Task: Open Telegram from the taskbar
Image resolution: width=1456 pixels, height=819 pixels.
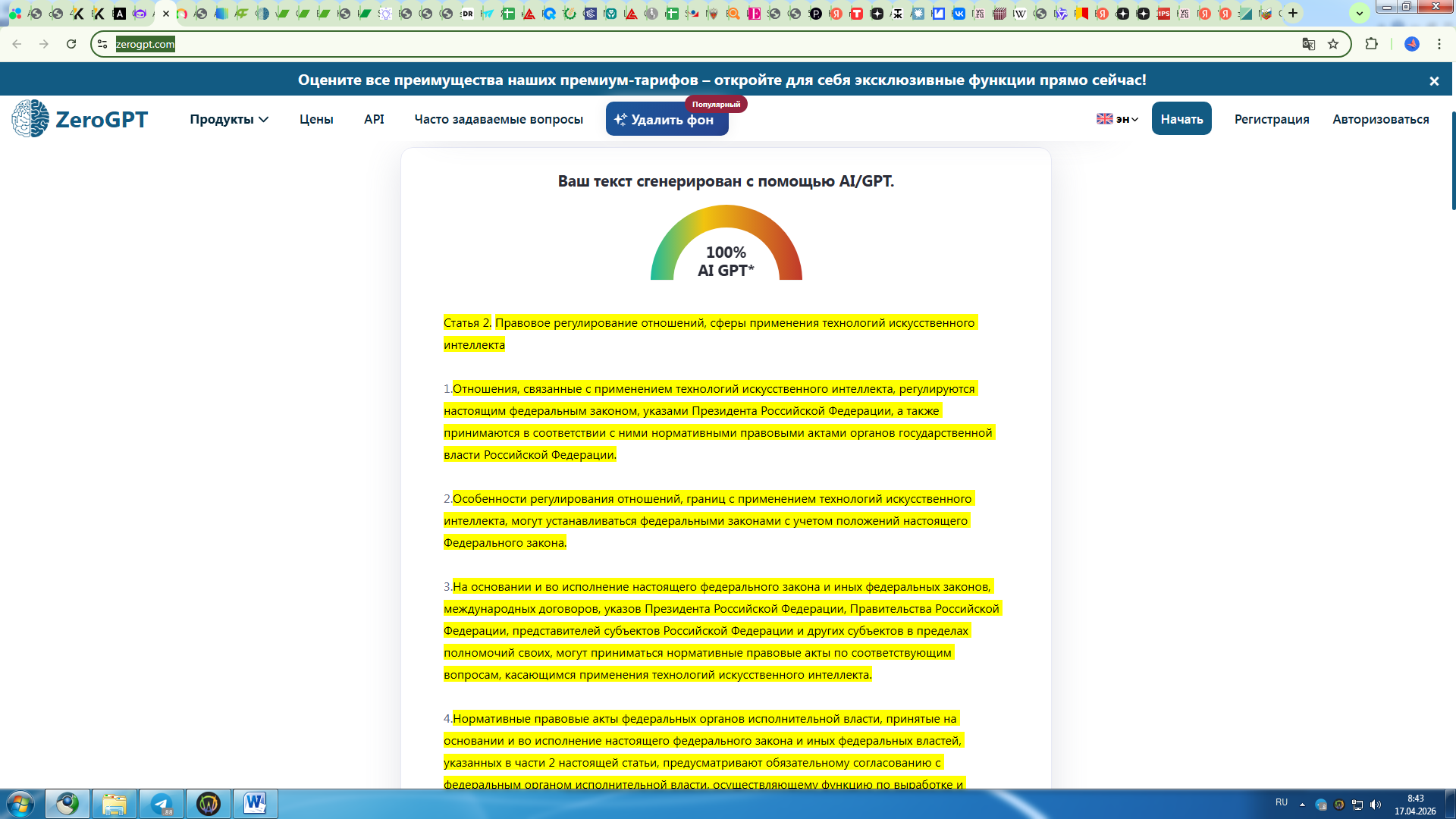Action: [x=162, y=804]
